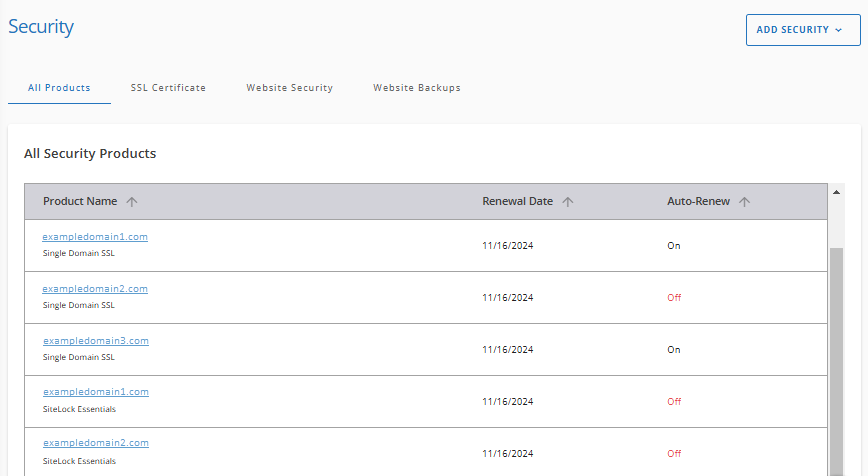The width and height of the screenshot is (868, 476).
Task: Open the SSL Certificate tab
Action: pyautogui.click(x=168, y=88)
